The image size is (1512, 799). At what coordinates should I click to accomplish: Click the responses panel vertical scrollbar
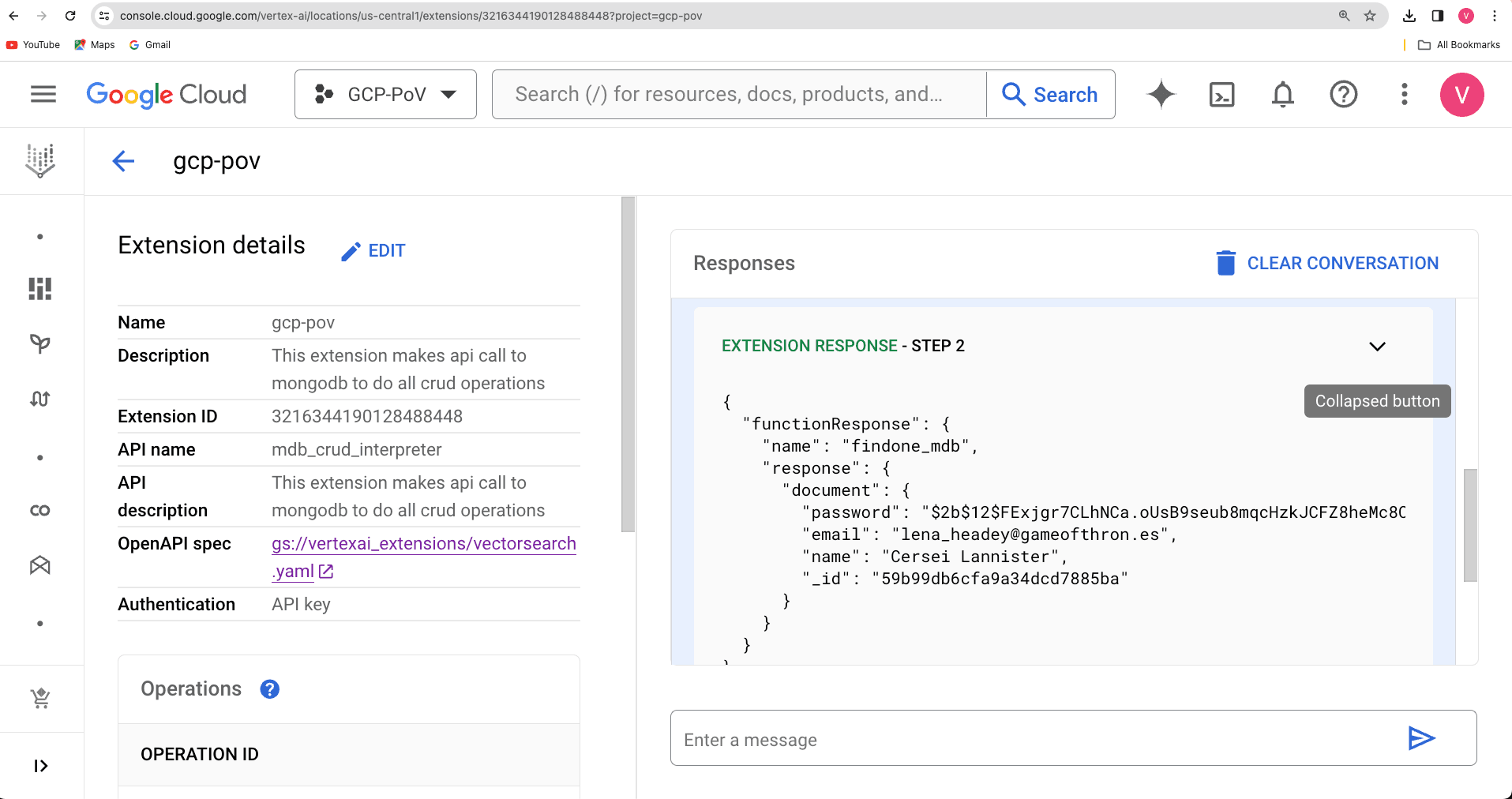[x=1469, y=525]
